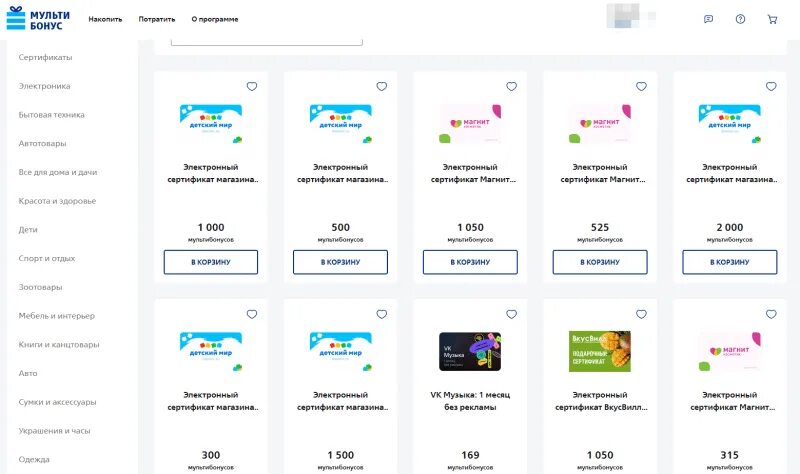Add 500 Детский мир certificate to cart
The width and height of the screenshot is (800, 474).
coord(340,262)
